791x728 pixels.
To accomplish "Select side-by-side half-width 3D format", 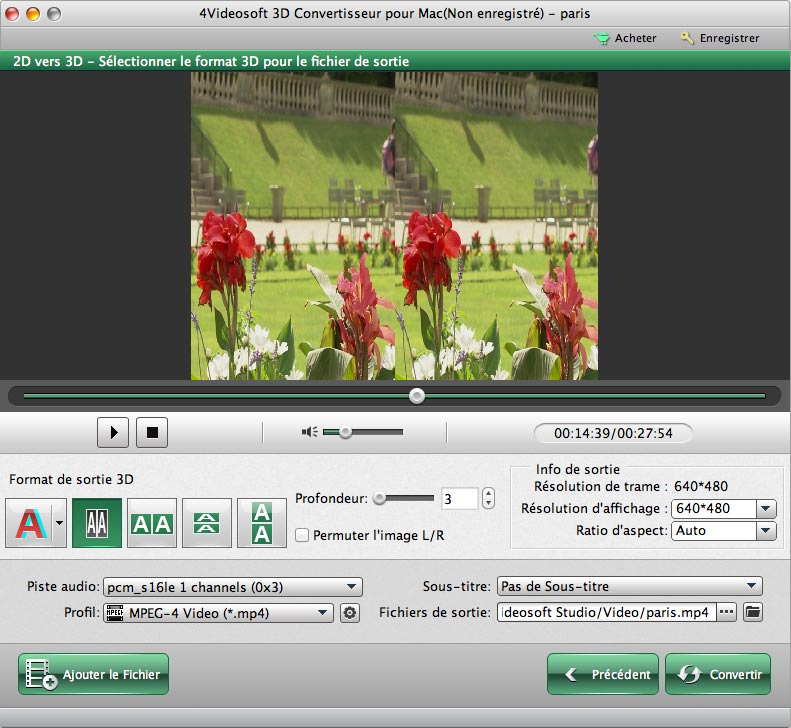I will pyautogui.click(x=97, y=522).
